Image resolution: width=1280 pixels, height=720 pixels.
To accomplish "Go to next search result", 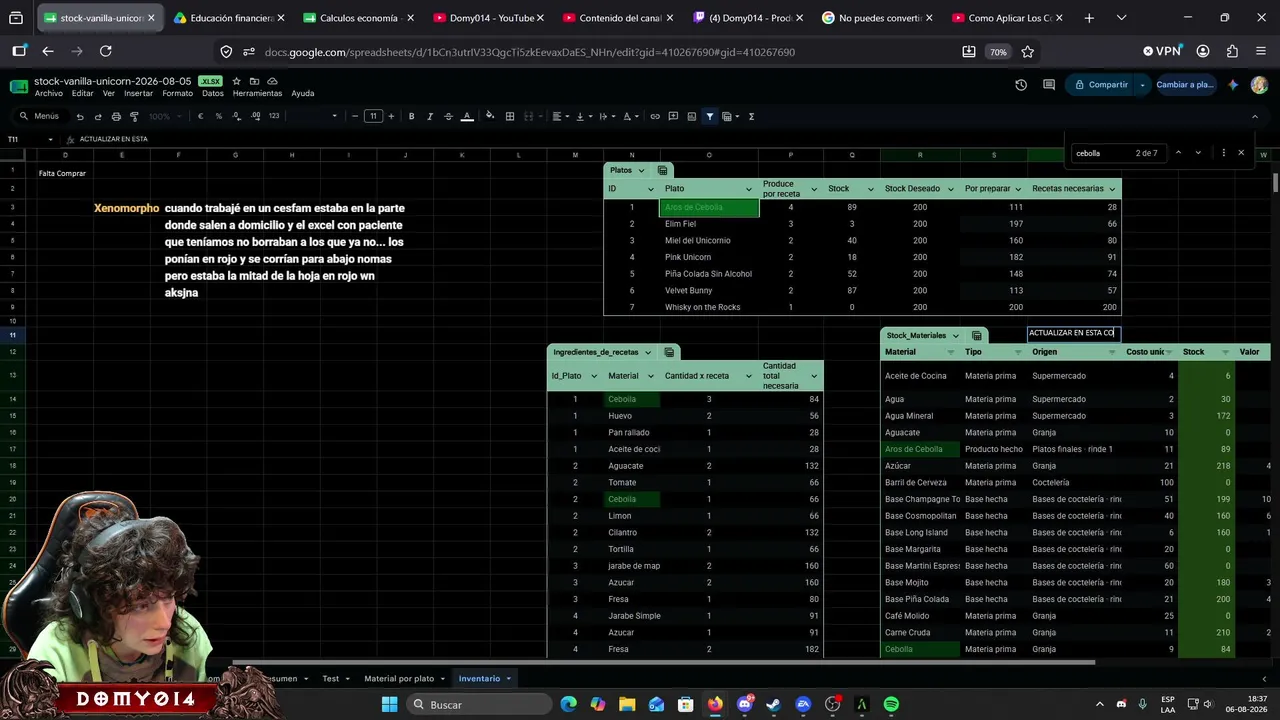I will coord(1199,153).
